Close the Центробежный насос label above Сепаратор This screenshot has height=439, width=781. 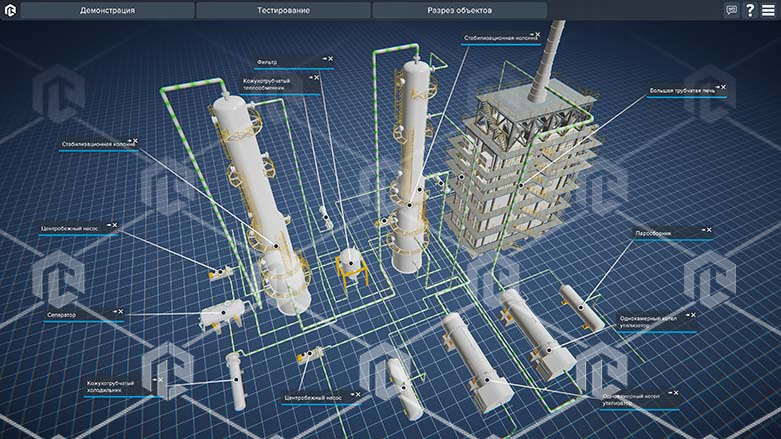click(115, 225)
